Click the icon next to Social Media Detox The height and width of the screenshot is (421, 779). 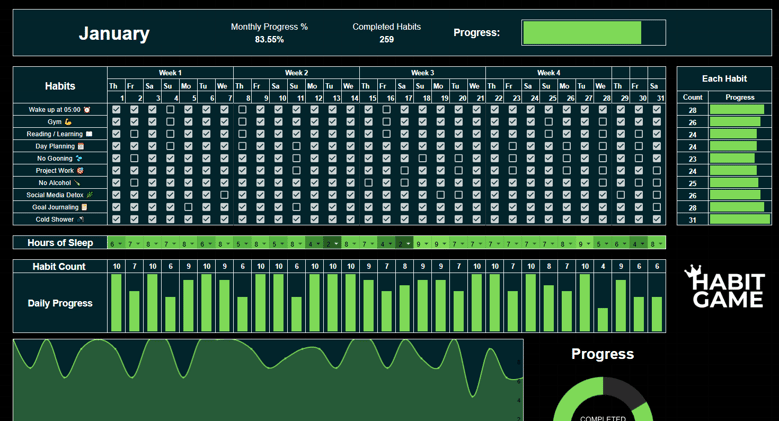click(x=90, y=195)
